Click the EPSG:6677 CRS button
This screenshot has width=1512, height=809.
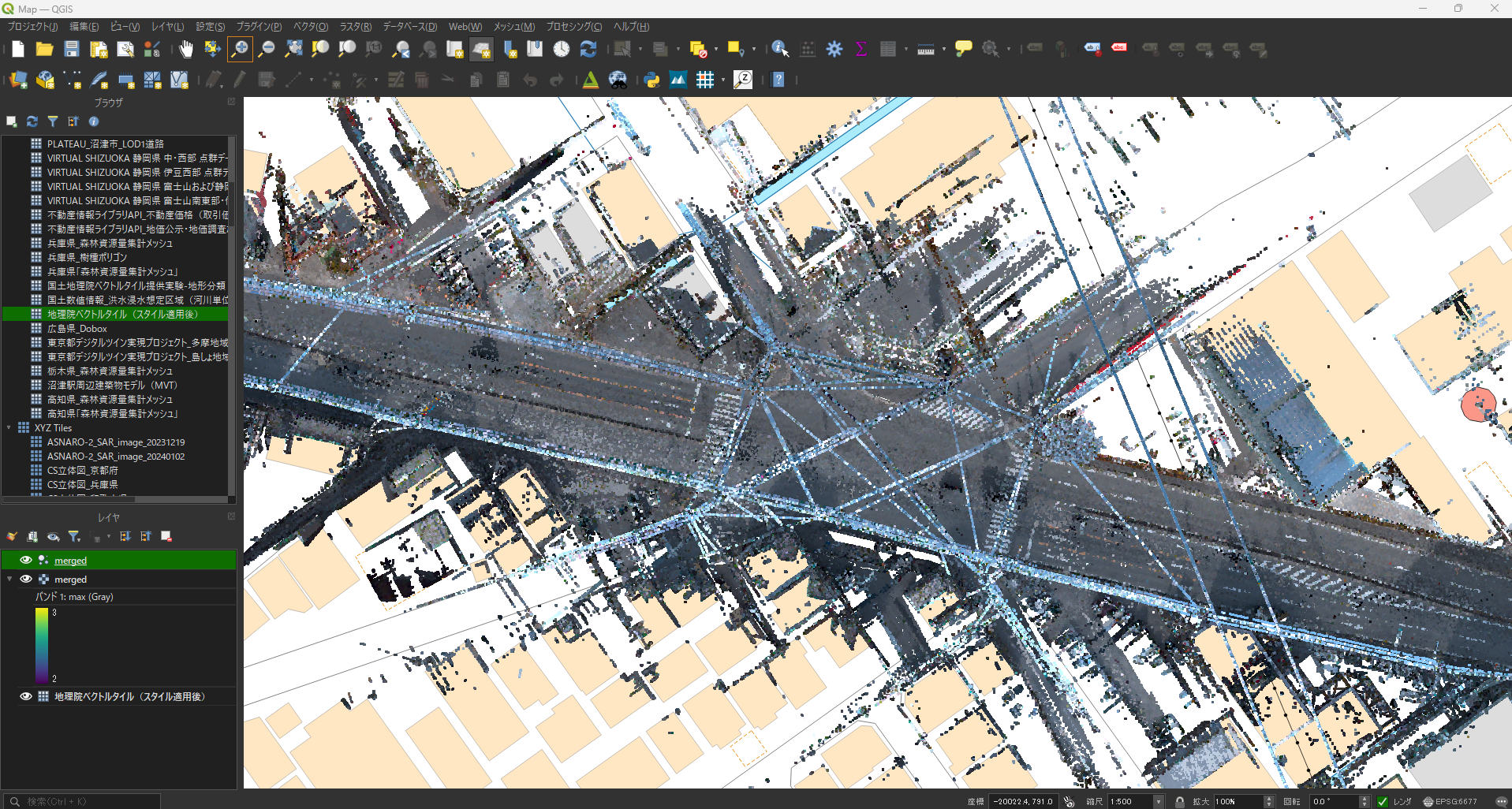[1450, 801]
